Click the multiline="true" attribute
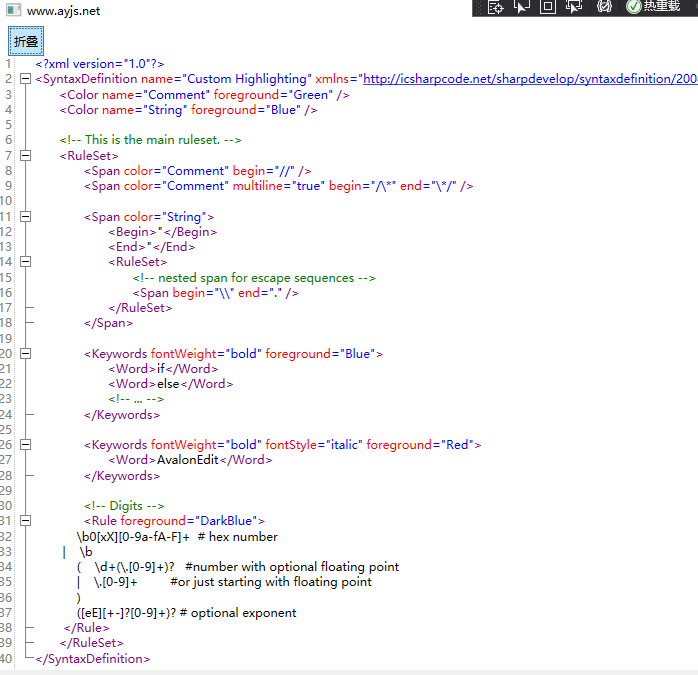 click(x=279, y=186)
